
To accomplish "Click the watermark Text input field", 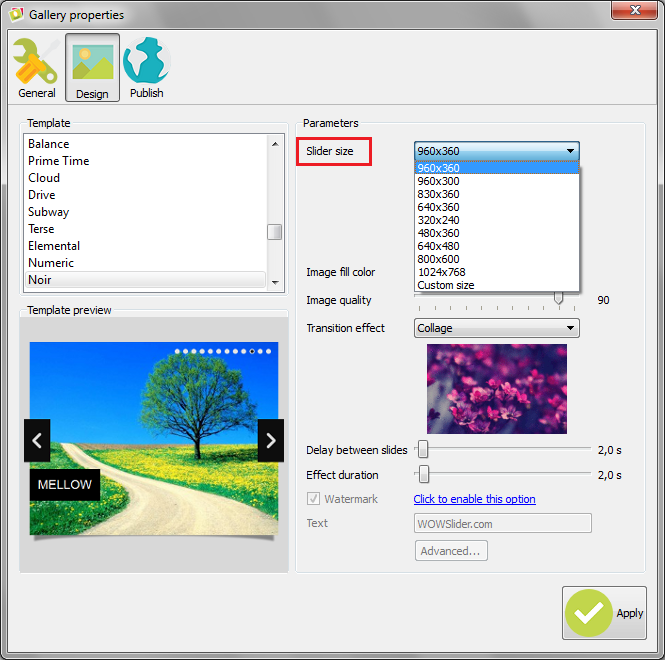I will tap(503, 523).
